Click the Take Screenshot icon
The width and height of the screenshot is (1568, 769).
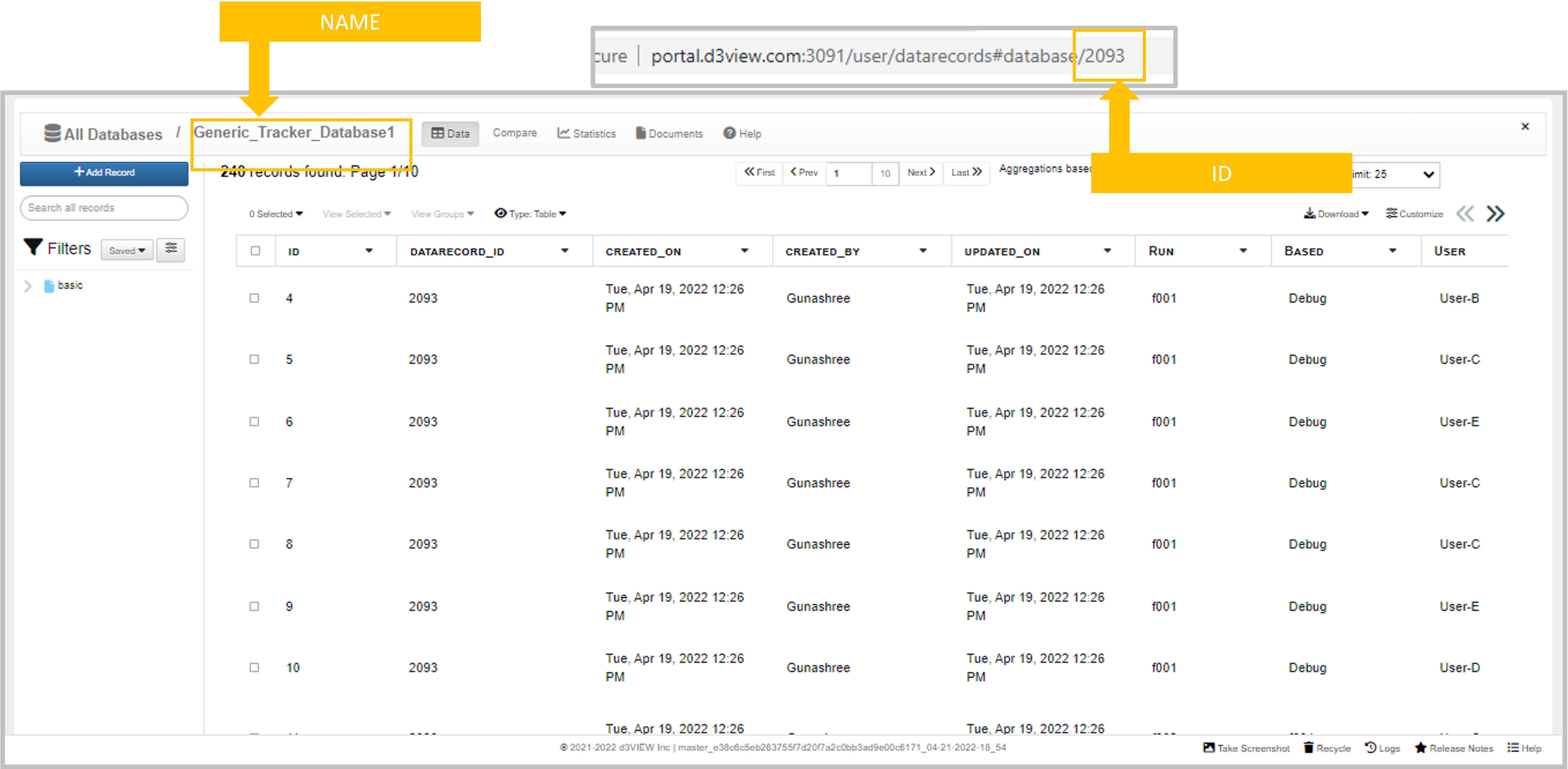pyautogui.click(x=1209, y=748)
